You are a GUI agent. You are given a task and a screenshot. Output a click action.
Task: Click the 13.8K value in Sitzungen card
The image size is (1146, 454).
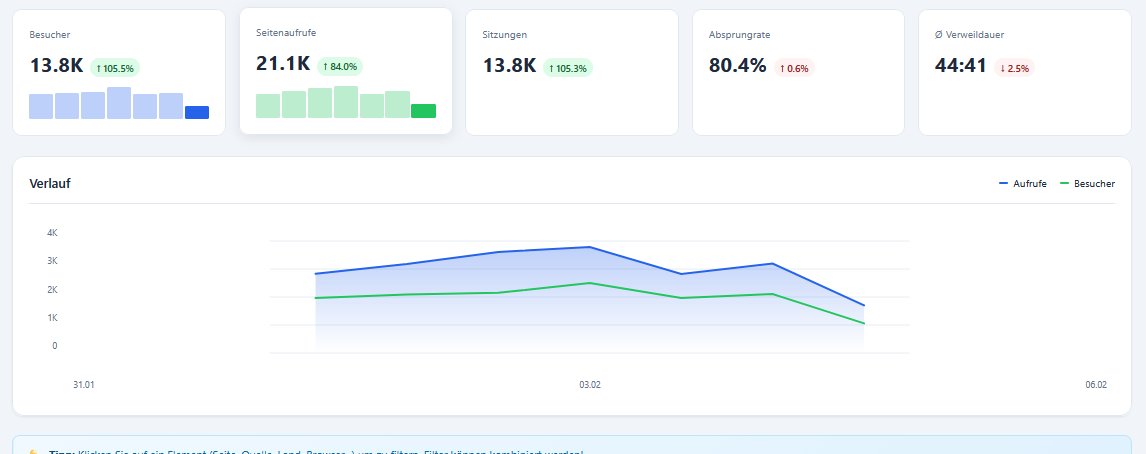coord(509,65)
